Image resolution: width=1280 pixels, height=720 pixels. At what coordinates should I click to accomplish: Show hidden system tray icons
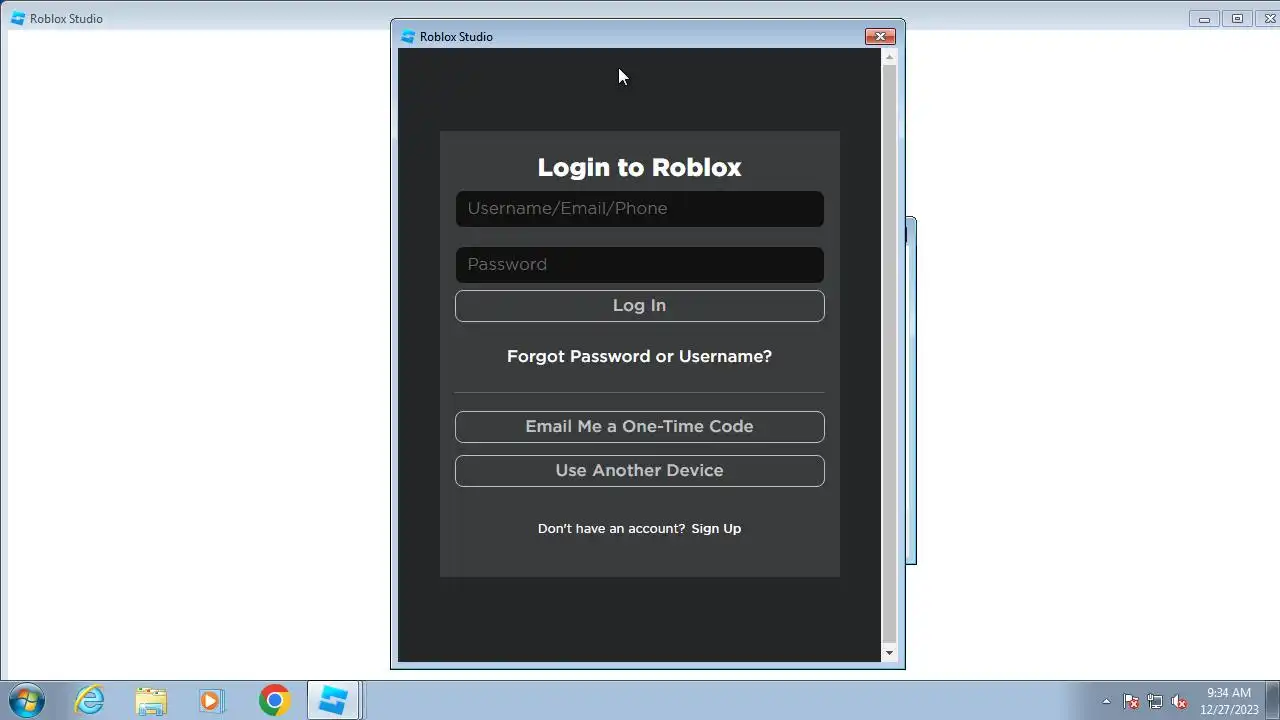coord(1106,701)
